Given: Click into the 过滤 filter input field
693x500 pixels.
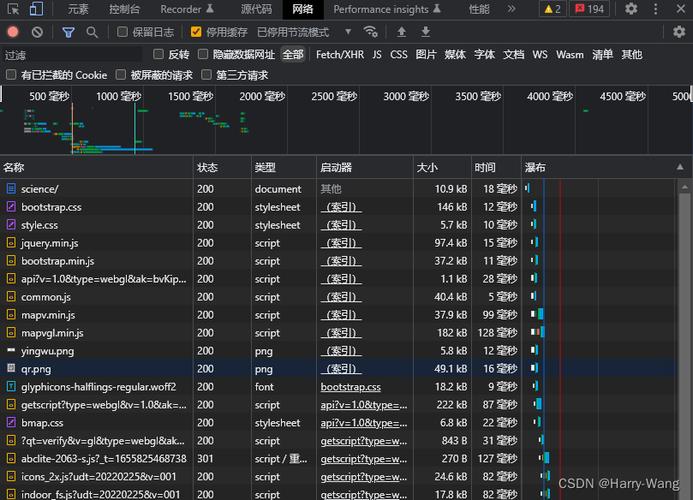Looking at the screenshot, I should (72, 55).
